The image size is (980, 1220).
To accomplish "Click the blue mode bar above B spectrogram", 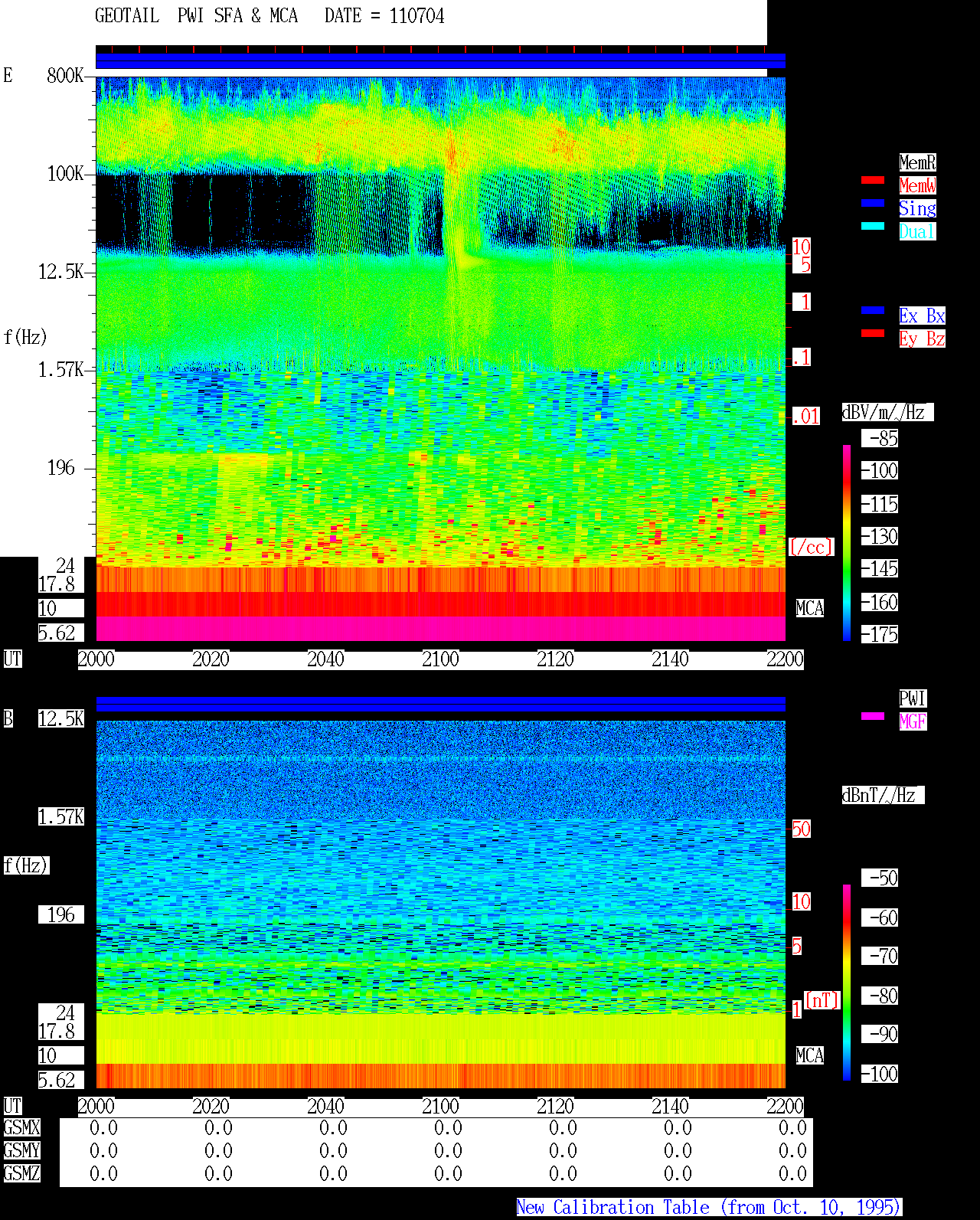I will (440, 704).
